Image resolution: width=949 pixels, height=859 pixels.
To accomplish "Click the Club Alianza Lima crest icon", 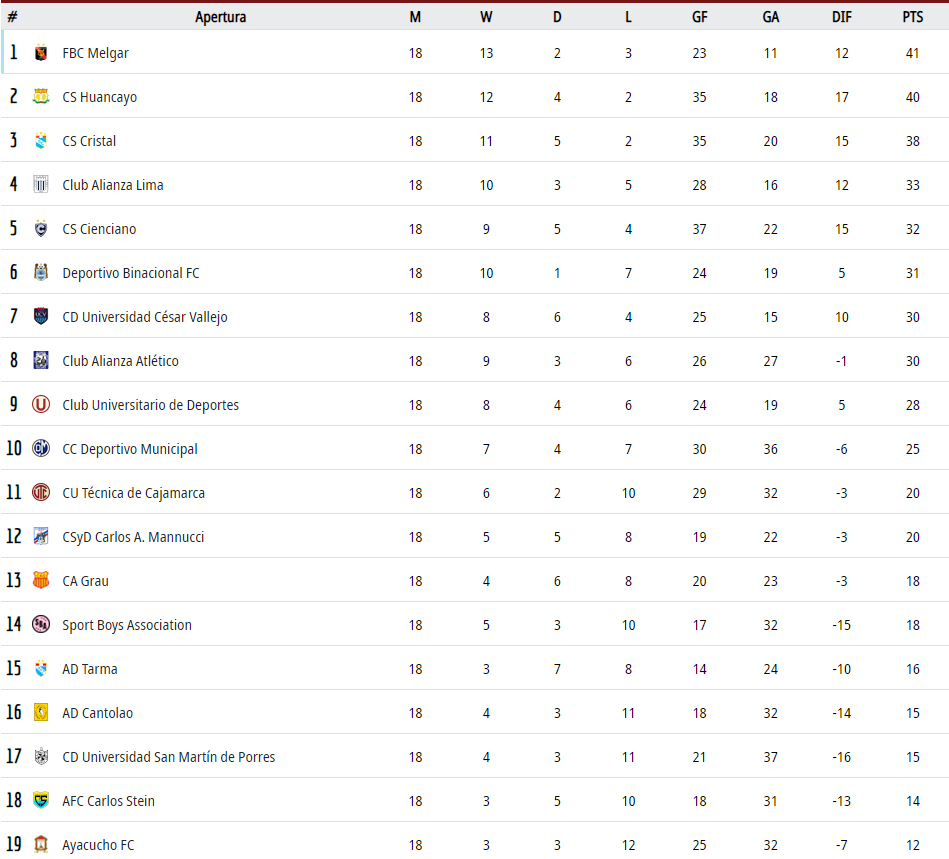I will [41, 185].
